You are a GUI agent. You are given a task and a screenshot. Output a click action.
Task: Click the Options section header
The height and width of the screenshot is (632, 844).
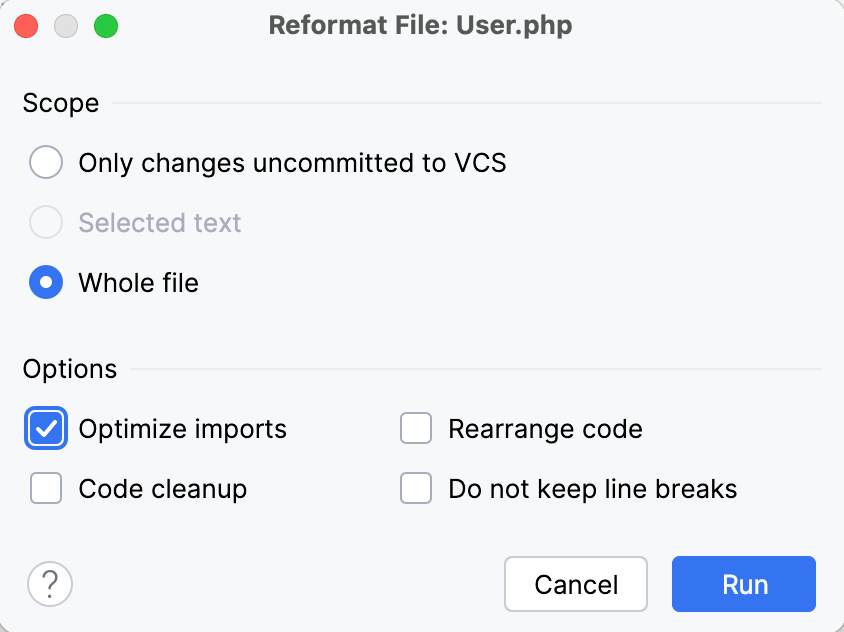coord(70,369)
